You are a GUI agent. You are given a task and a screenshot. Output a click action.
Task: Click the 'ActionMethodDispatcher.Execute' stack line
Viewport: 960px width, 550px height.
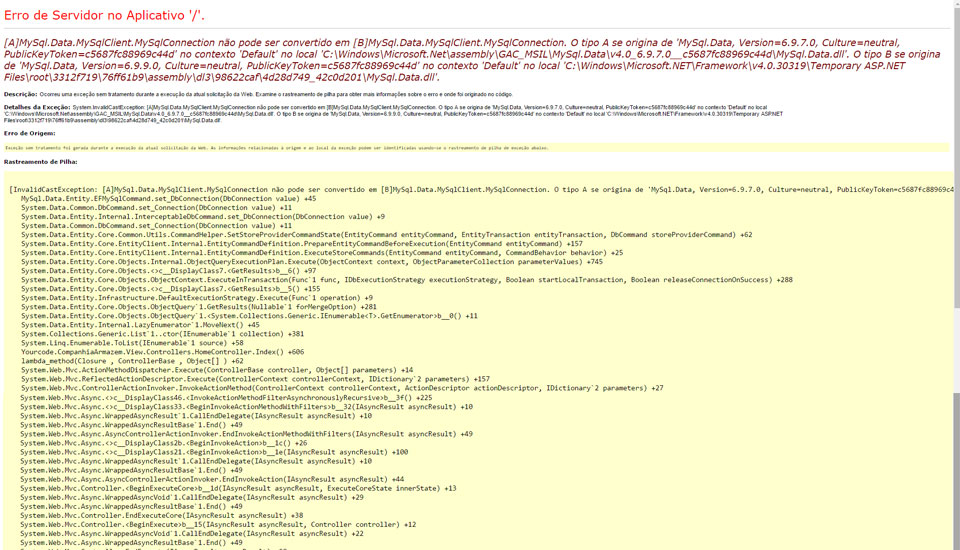tap(217, 370)
